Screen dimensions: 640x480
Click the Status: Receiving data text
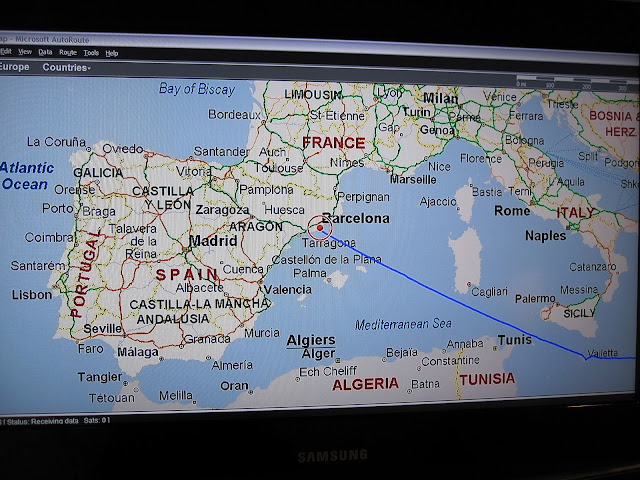pos(42,421)
